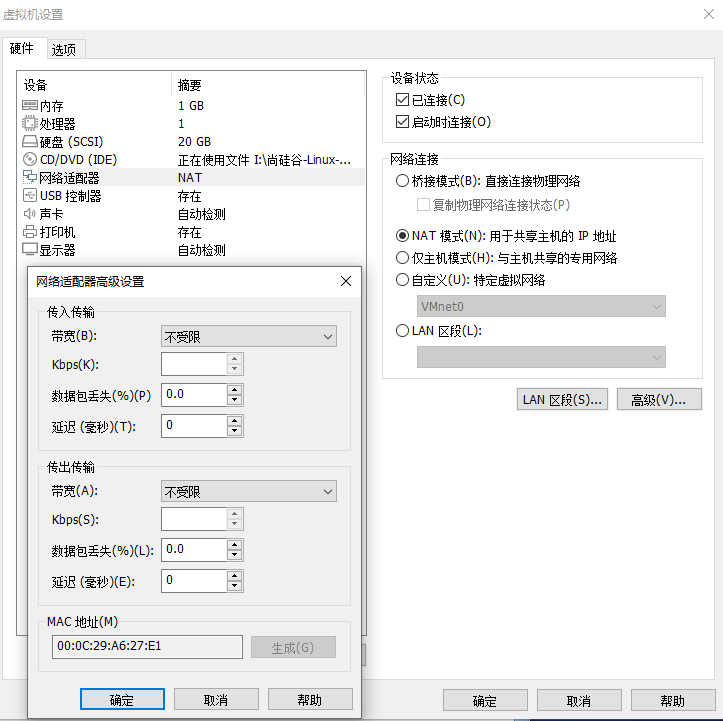Image resolution: width=723 pixels, height=721 pixels.
Task: Click the processor (处理器) chip icon
Action: (x=30, y=123)
